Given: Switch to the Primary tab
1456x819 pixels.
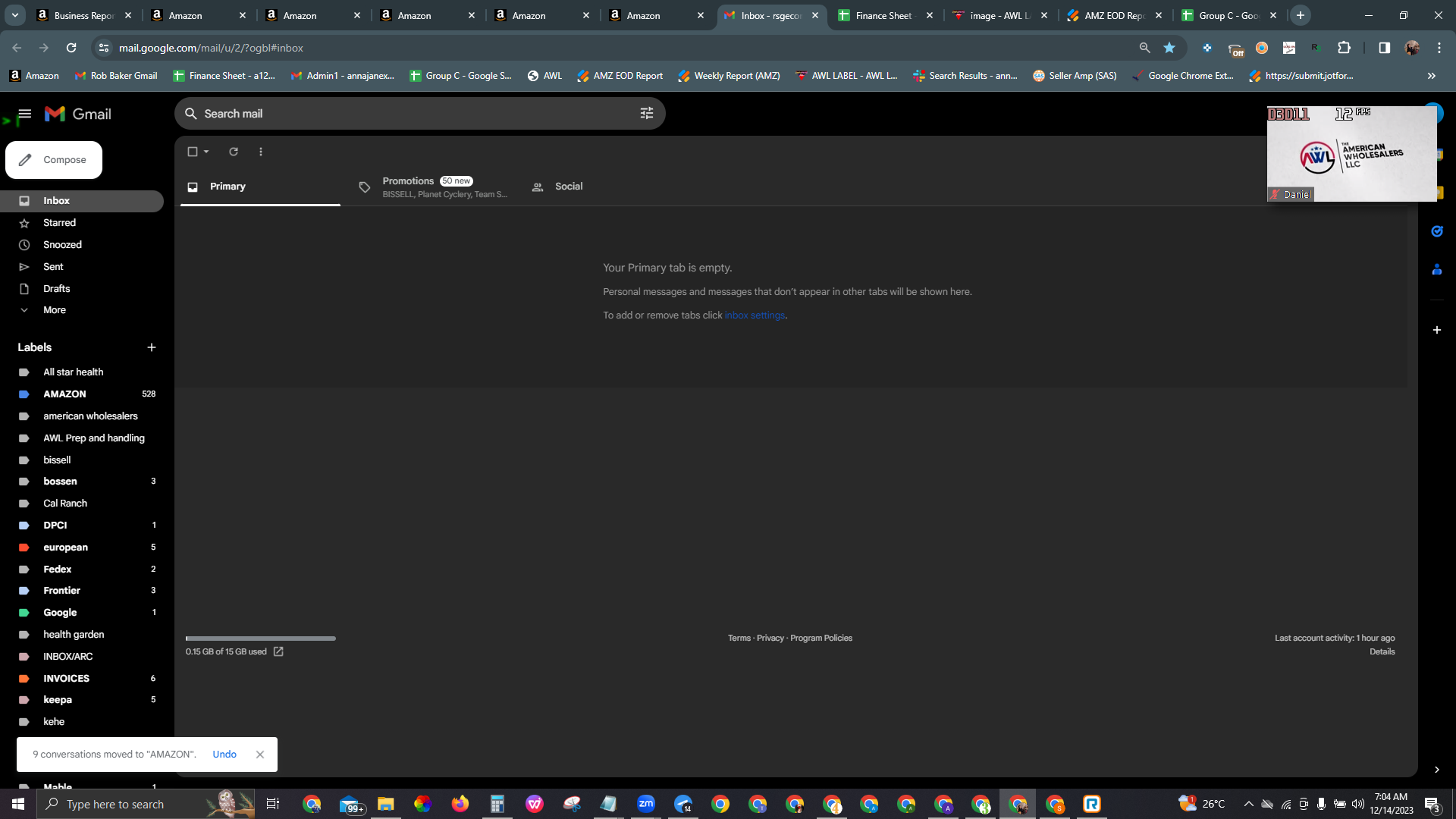Looking at the screenshot, I should click(260, 187).
